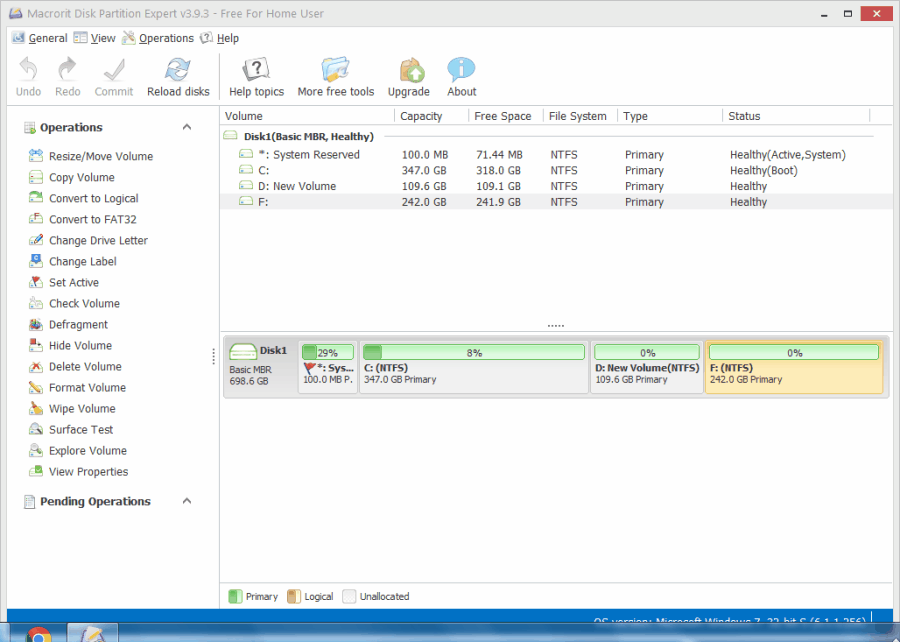Click the Defragment icon
This screenshot has width=900, height=642.
(36, 324)
